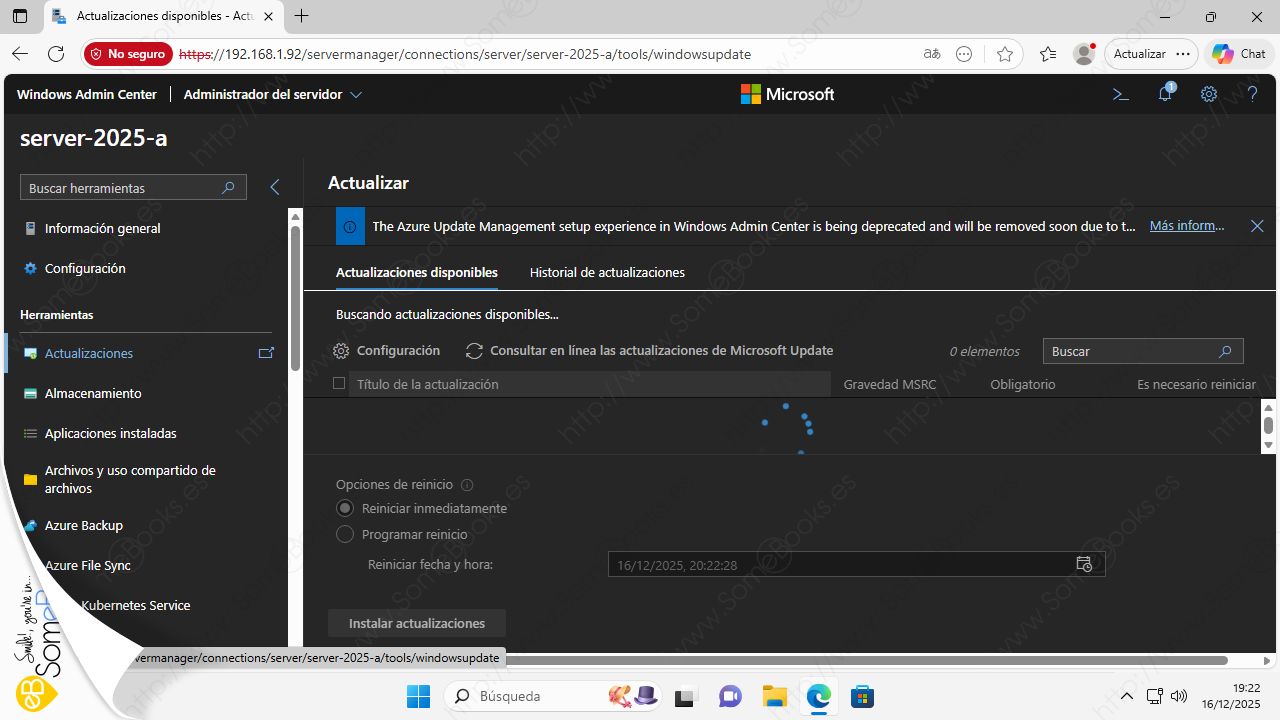Switch to Historial de actualizaciones tab

(607, 272)
